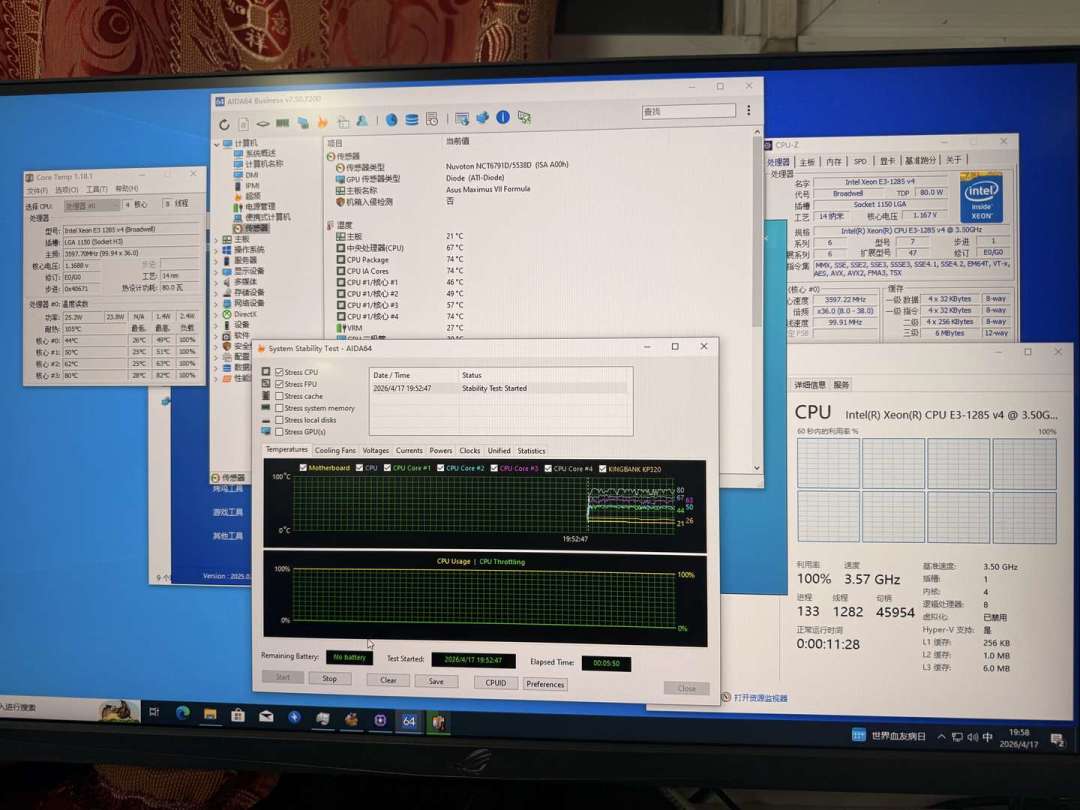The image size is (1080, 810).
Task: Click the taskbar clock showing 19:58
Action: (1019, 738)
